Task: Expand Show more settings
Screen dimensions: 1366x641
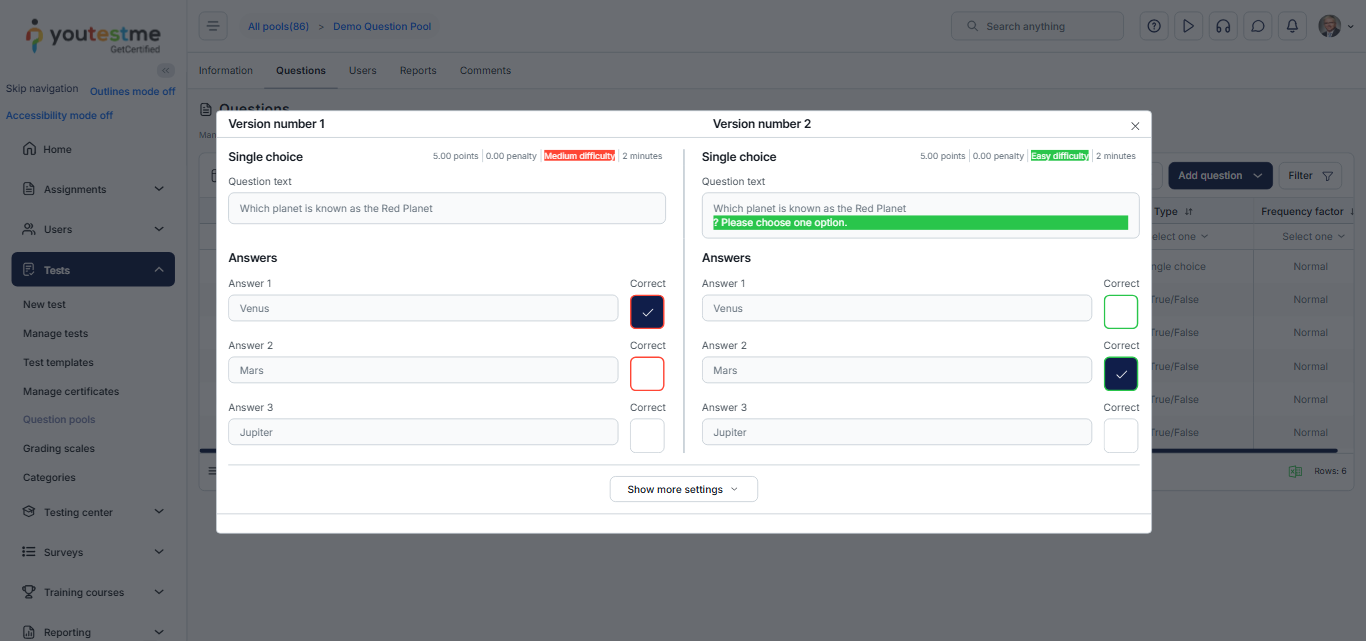Action: click(684, 489)
